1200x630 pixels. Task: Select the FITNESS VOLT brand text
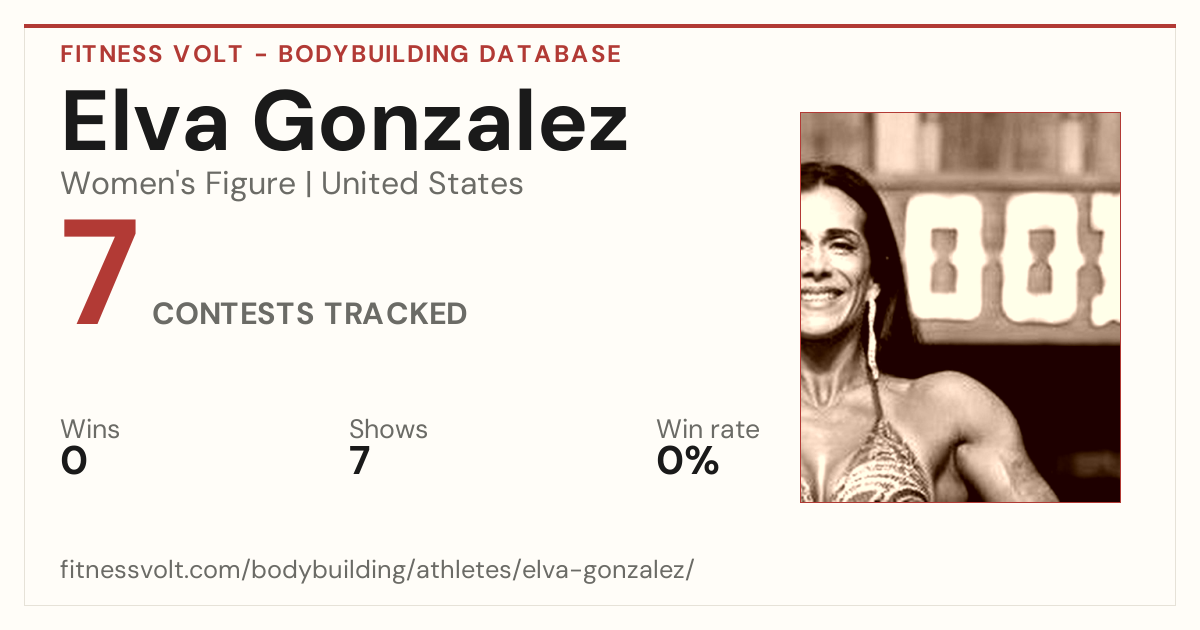(152, 54)
